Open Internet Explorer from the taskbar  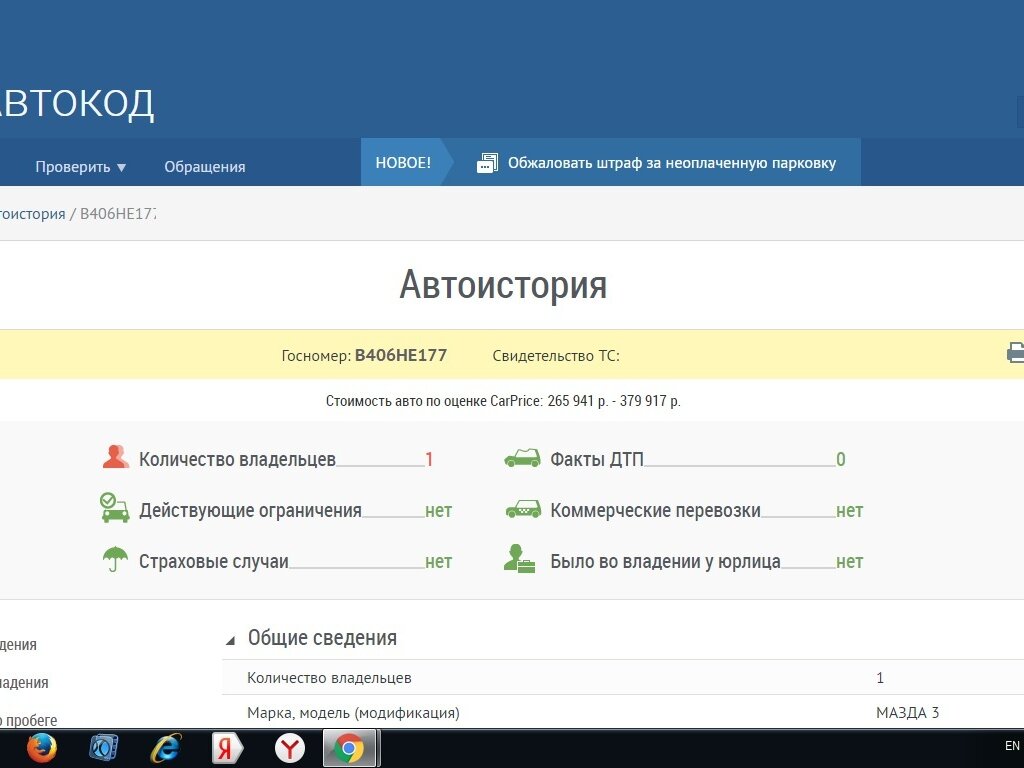[165, 748]
